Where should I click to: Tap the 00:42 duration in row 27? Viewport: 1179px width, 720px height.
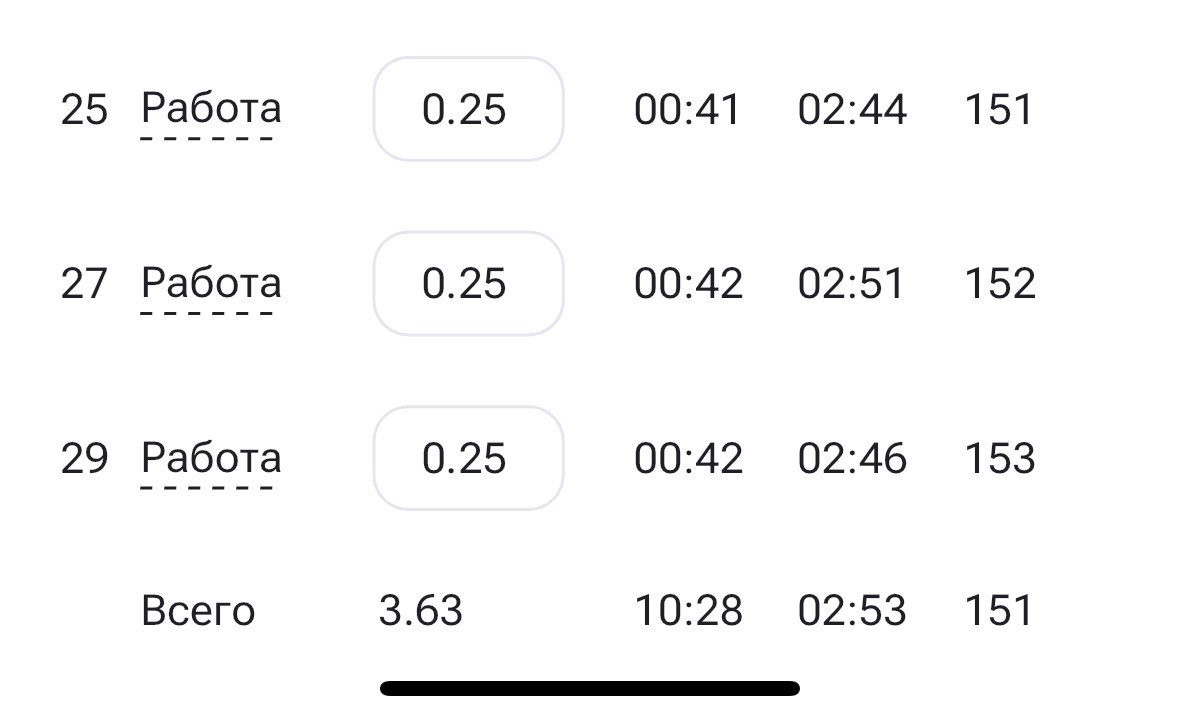pyautogui.click(x=688, y=284)
